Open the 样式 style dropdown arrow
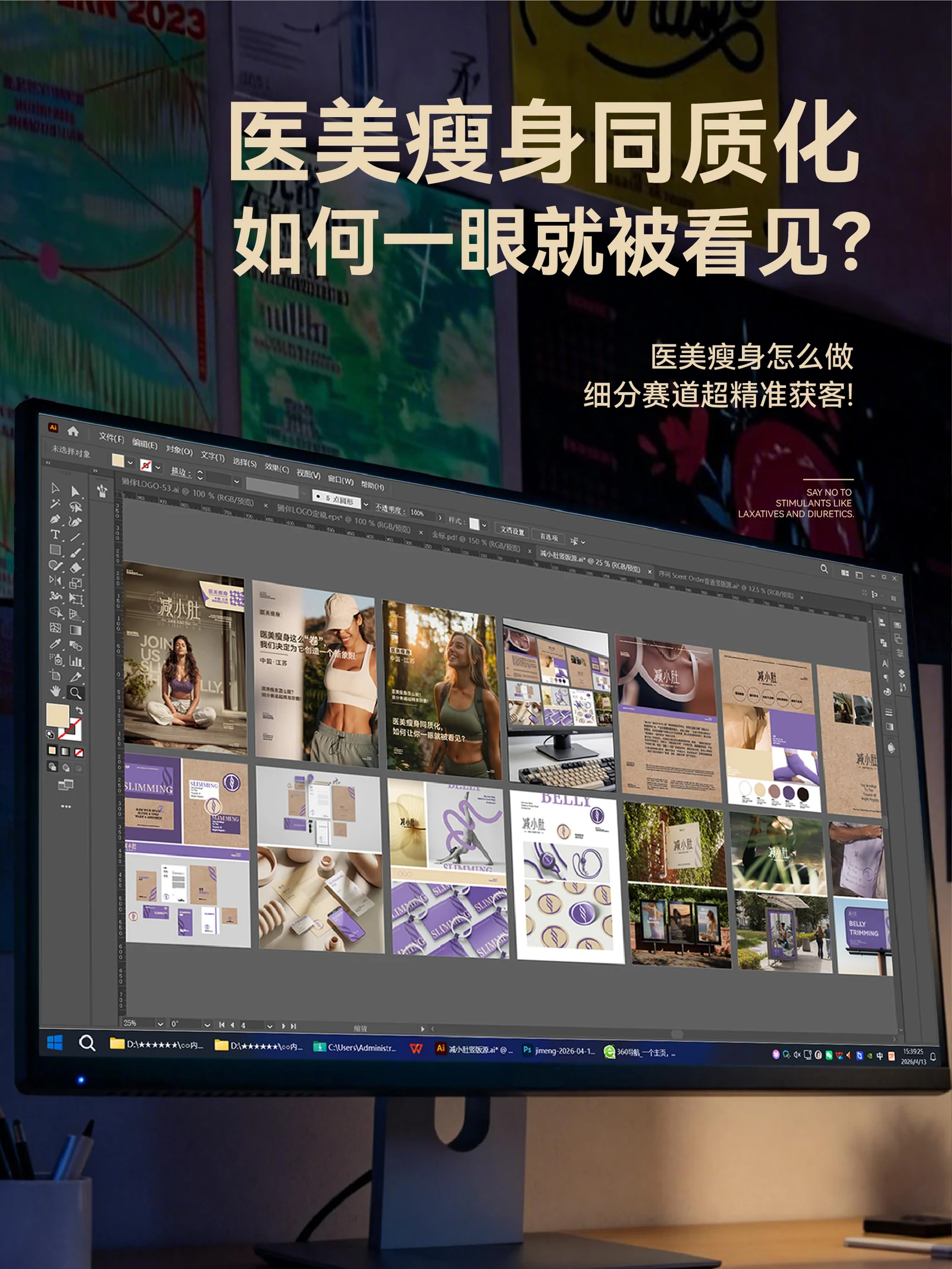952x1269 pixels. coord(484,525)
